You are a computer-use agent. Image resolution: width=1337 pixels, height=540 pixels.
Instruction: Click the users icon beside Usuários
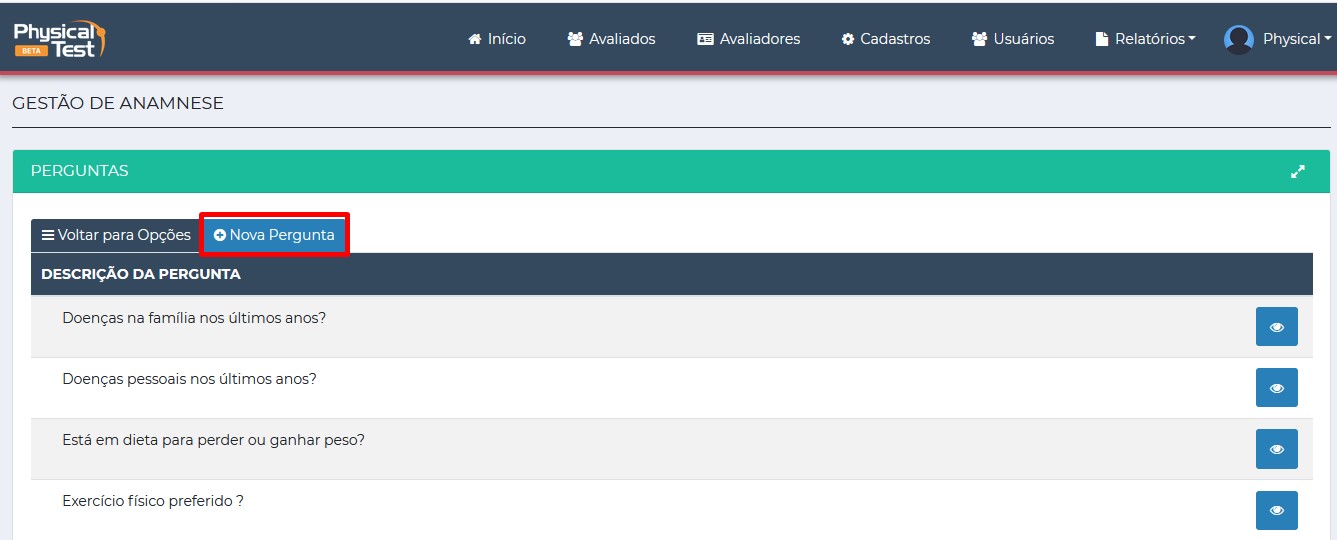coord(979,39)
